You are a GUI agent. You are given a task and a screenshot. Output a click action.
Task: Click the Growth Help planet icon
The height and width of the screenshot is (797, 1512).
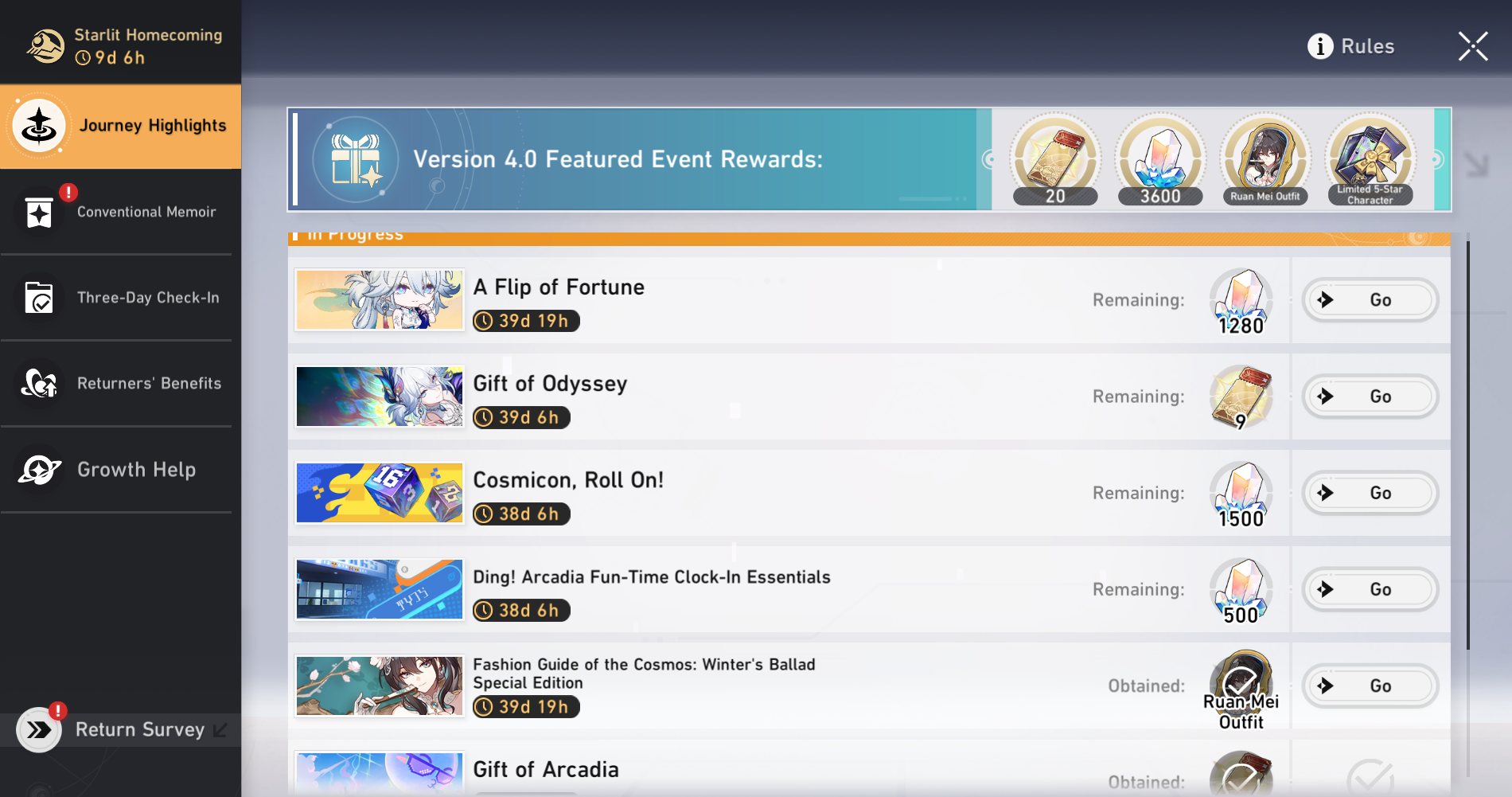(39, 470)
